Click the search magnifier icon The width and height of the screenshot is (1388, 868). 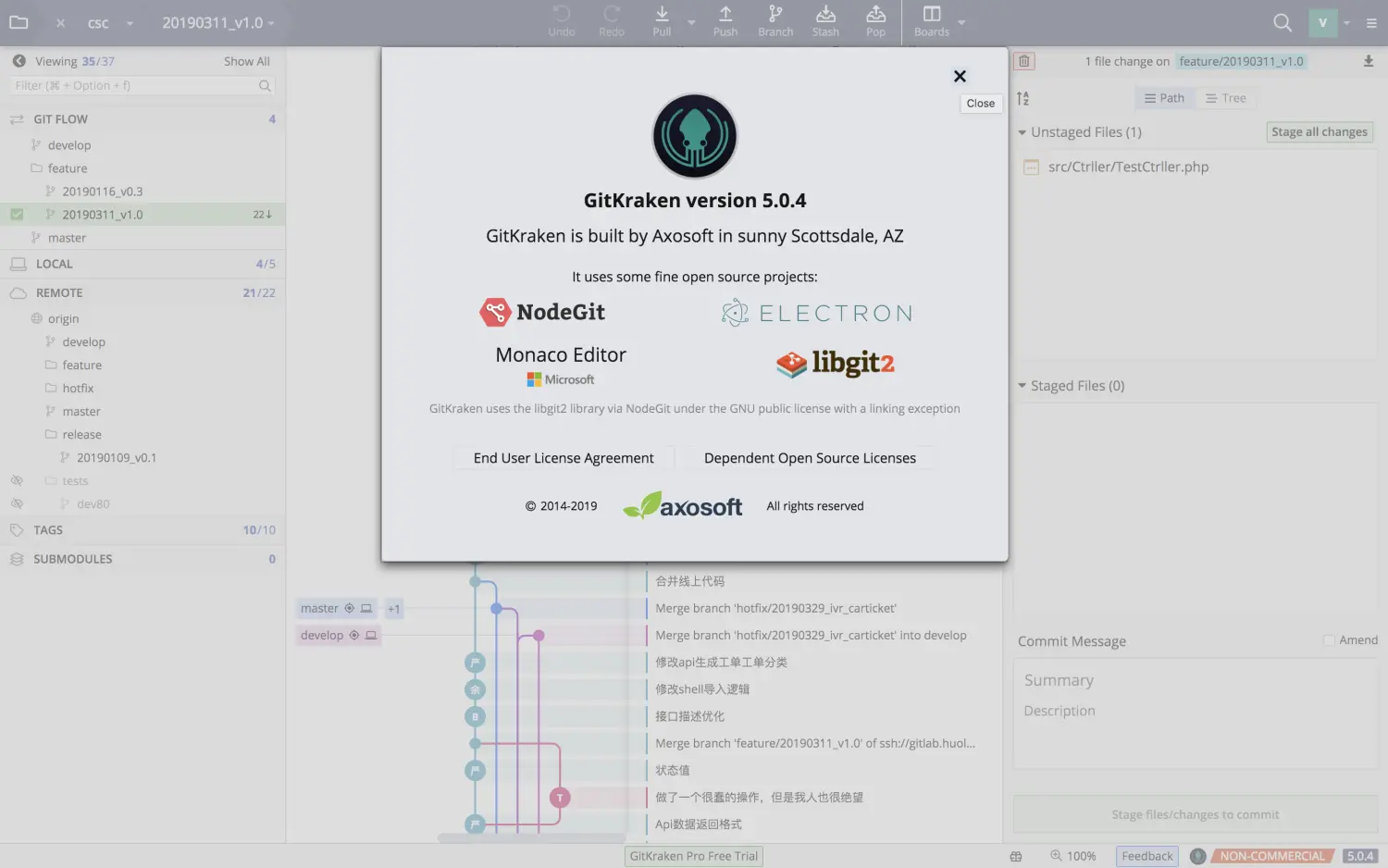tap(1283, 22)
